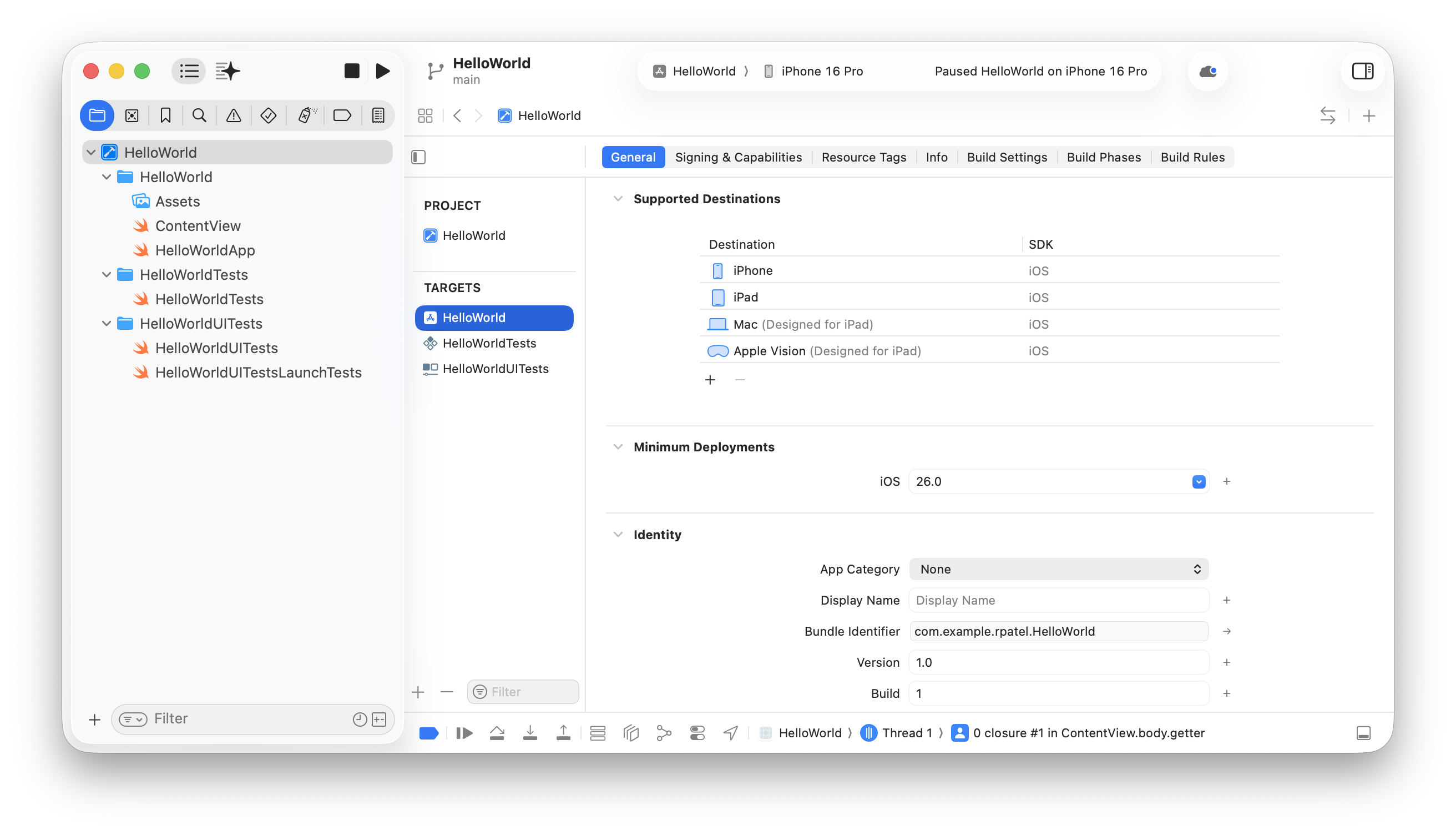
Task: Click the Simulate Location arrow icon
Action: [730, 733]
